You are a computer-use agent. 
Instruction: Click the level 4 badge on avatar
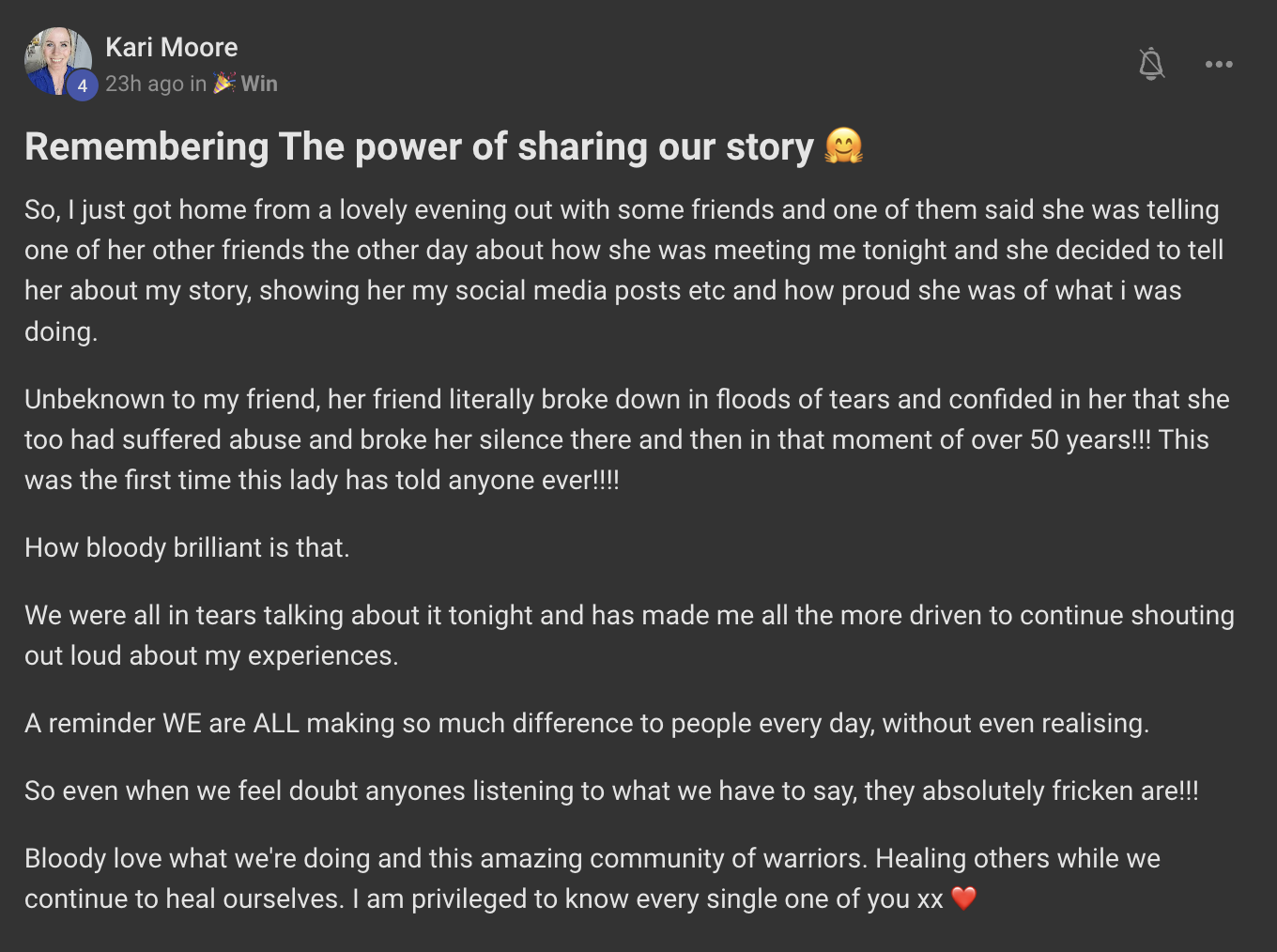coord(83,86)
